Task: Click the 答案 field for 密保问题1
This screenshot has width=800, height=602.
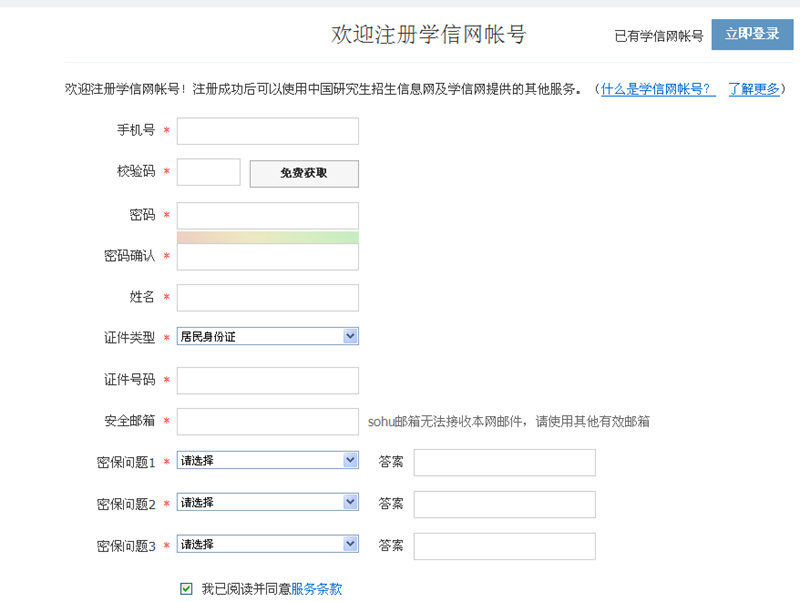Action: click(x=504, y=462)
